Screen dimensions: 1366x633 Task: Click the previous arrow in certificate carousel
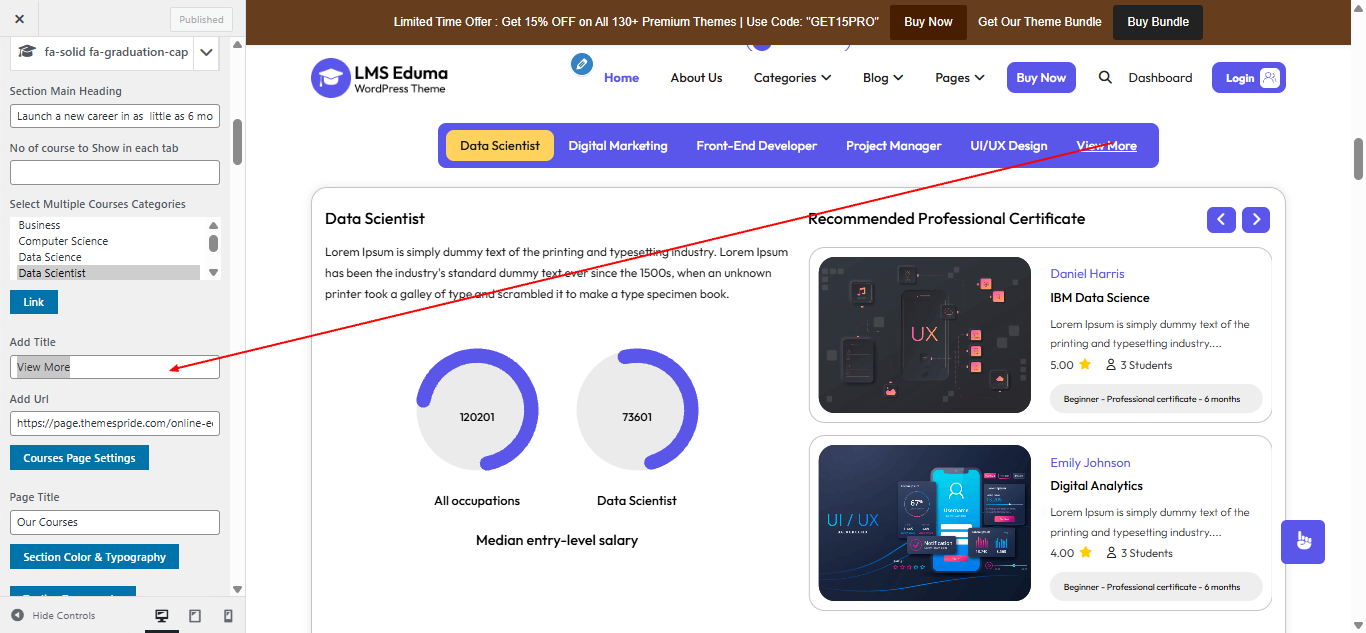(1221, 220)
